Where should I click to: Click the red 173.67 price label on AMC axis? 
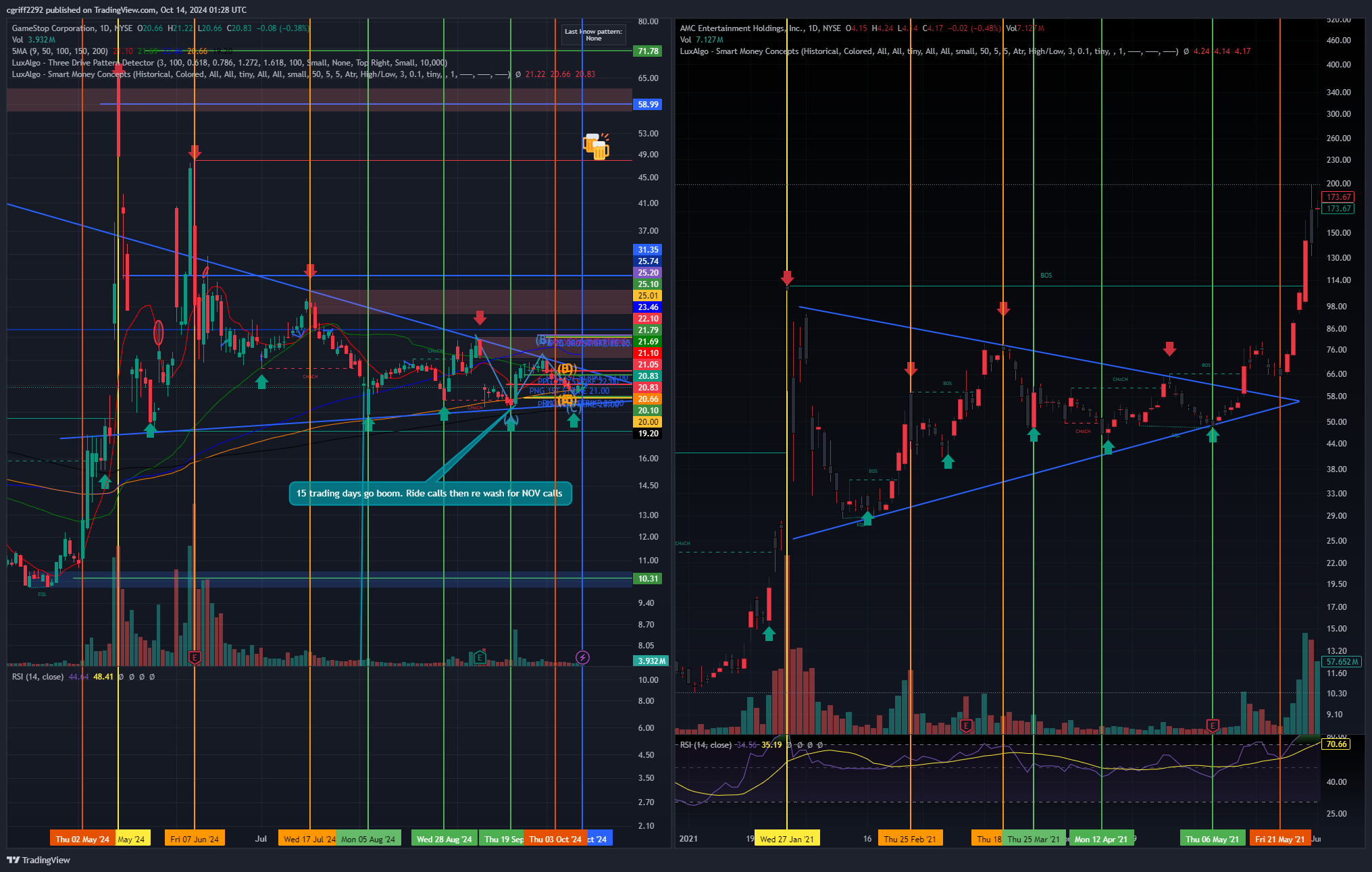(x=1338, y=197)
